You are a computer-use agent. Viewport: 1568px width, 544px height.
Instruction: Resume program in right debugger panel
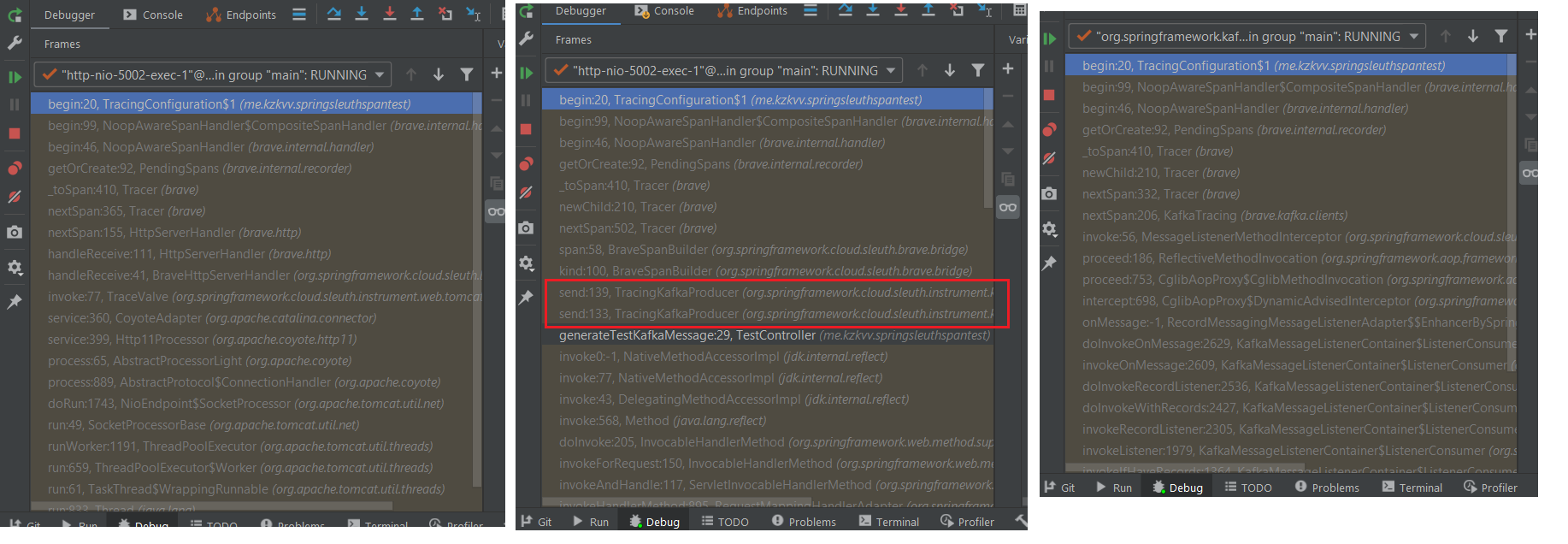click(1049, 38)
